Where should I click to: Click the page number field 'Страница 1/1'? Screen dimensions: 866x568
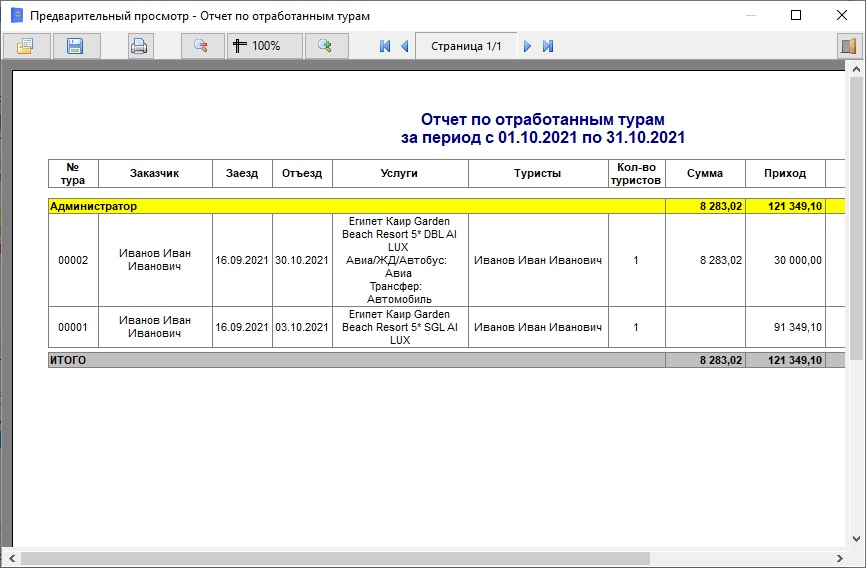pyautogui.click(x=466, y=46)
